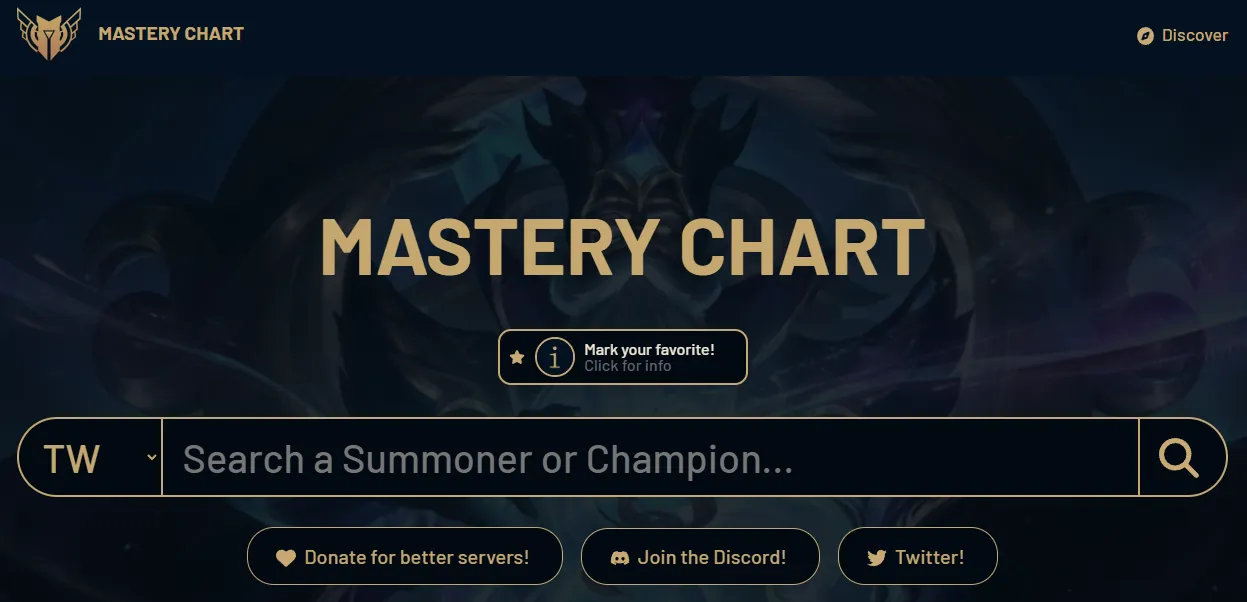The image size is (1247, 602).
Task: Click the heart icon on Donate button
Action: coord(286,558)
